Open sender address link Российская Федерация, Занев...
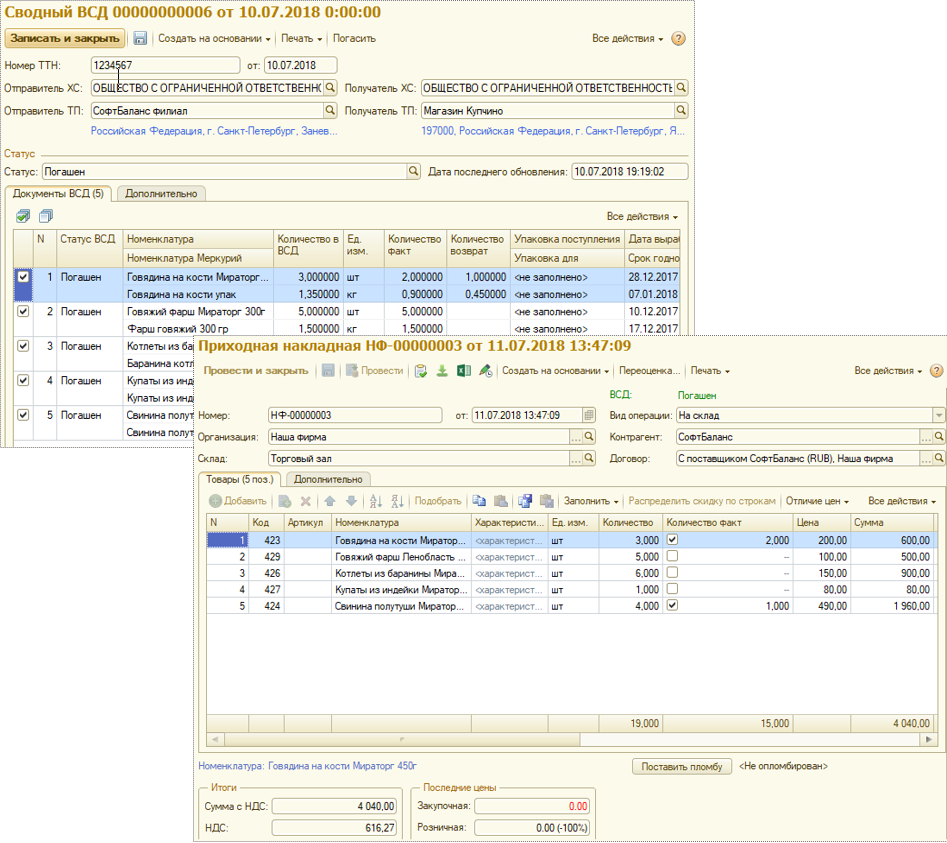The height and width of the screenshot is (843, 947). point(214,131)
